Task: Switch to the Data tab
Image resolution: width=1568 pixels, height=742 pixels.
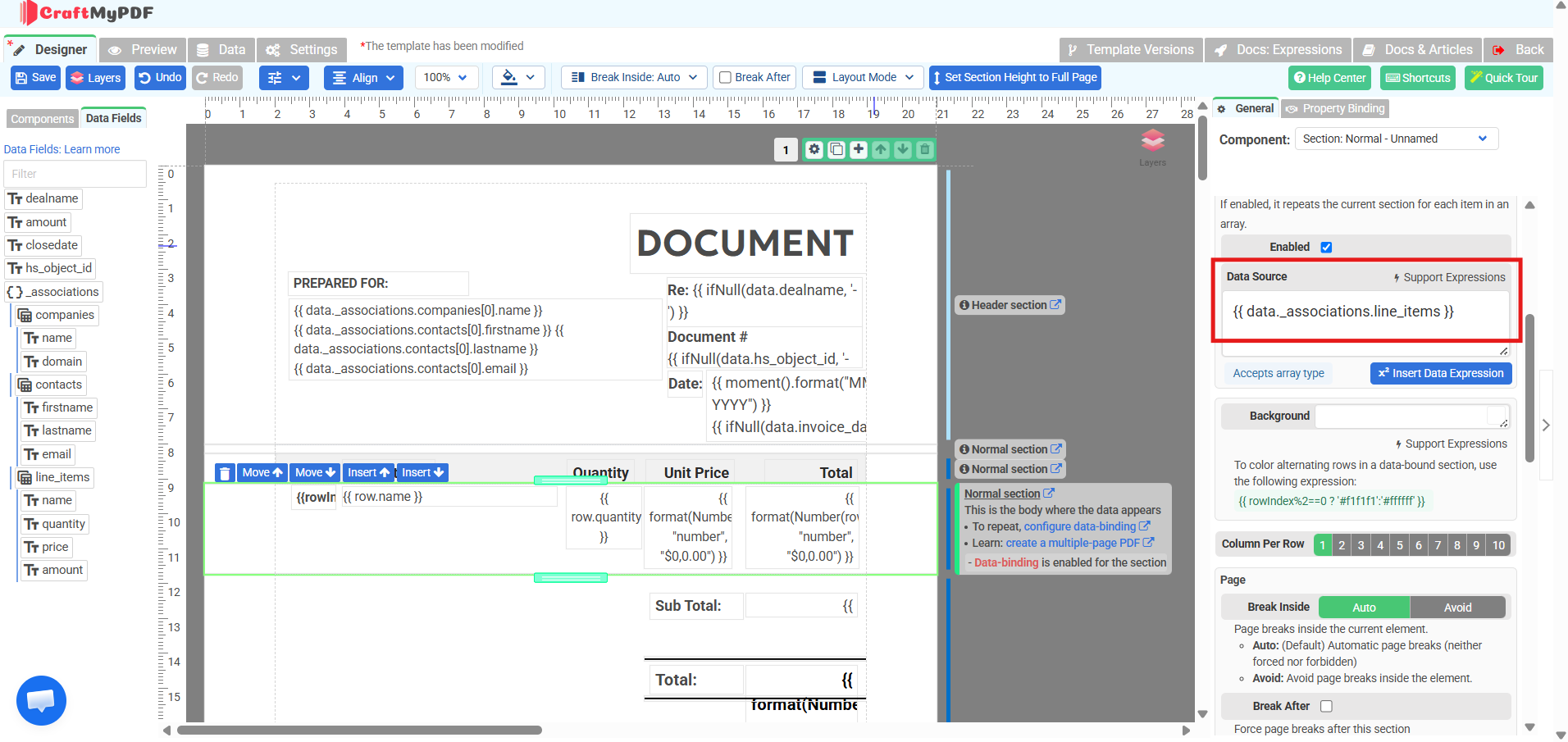Action: pos(221,50)
